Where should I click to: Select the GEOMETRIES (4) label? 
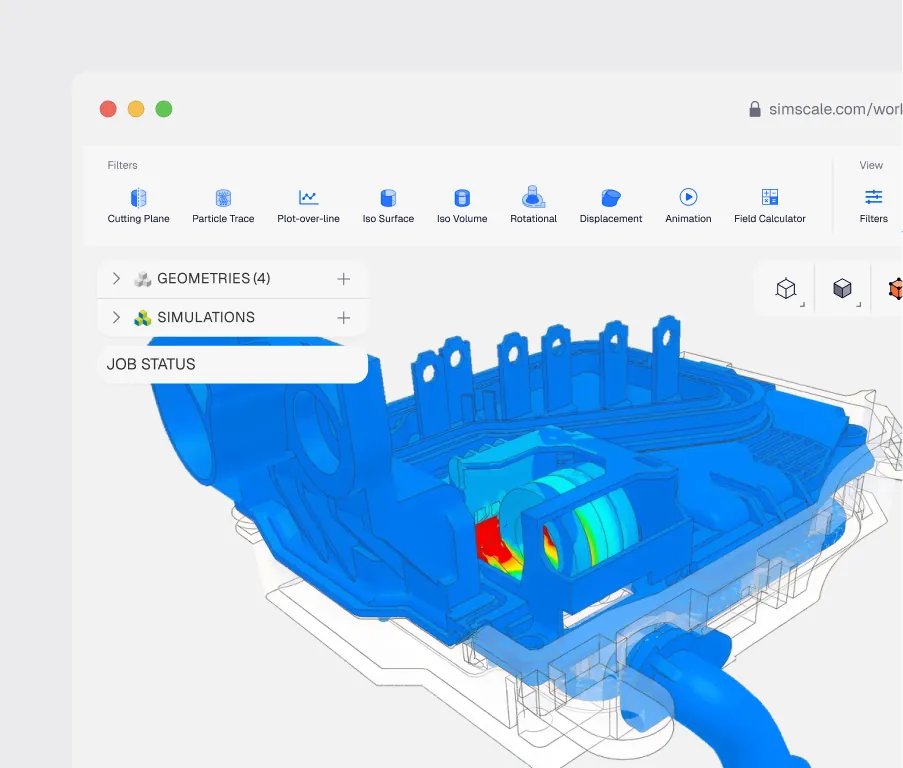pos(214,279)
